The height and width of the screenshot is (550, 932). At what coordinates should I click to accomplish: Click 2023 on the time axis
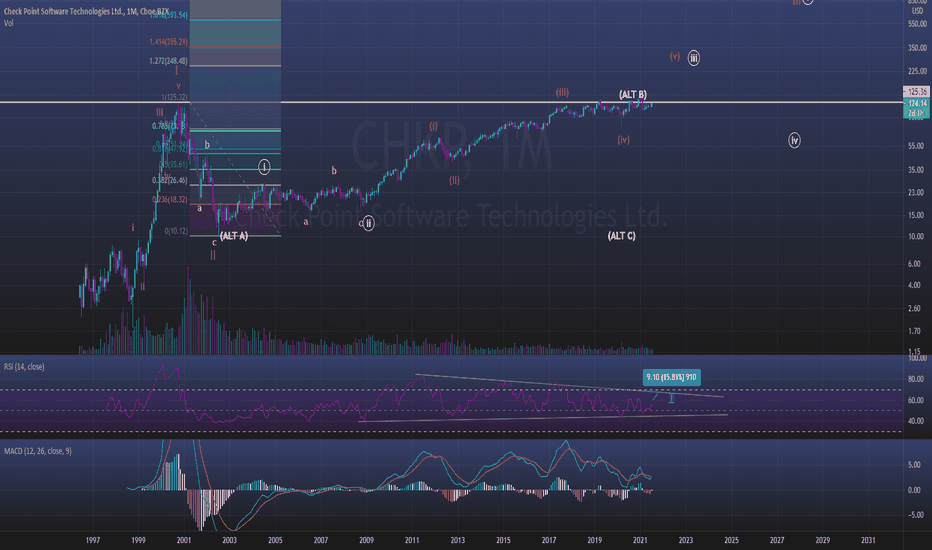click(686, 540)
